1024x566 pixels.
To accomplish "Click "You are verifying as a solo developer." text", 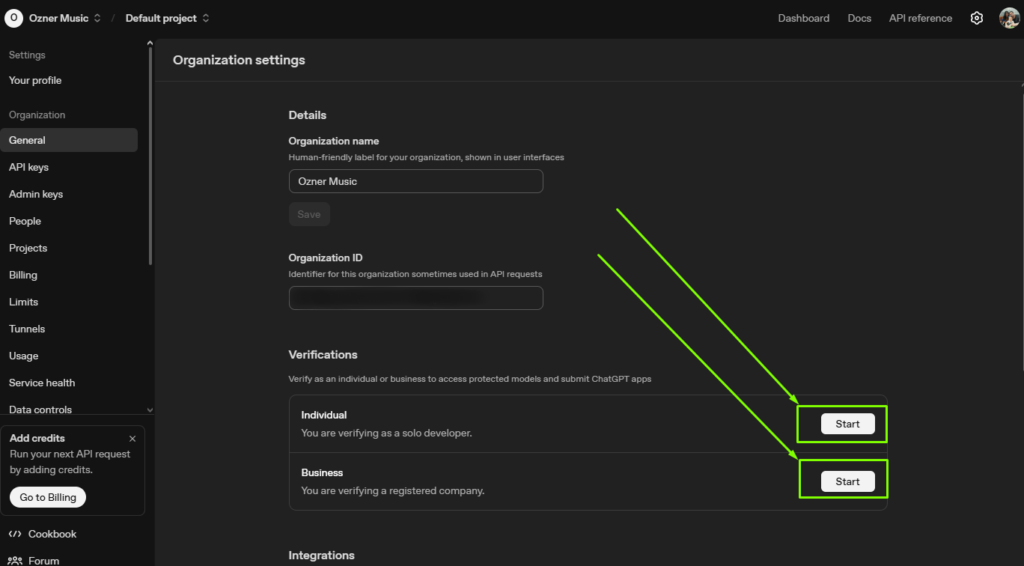I will [x=386, y=433].
